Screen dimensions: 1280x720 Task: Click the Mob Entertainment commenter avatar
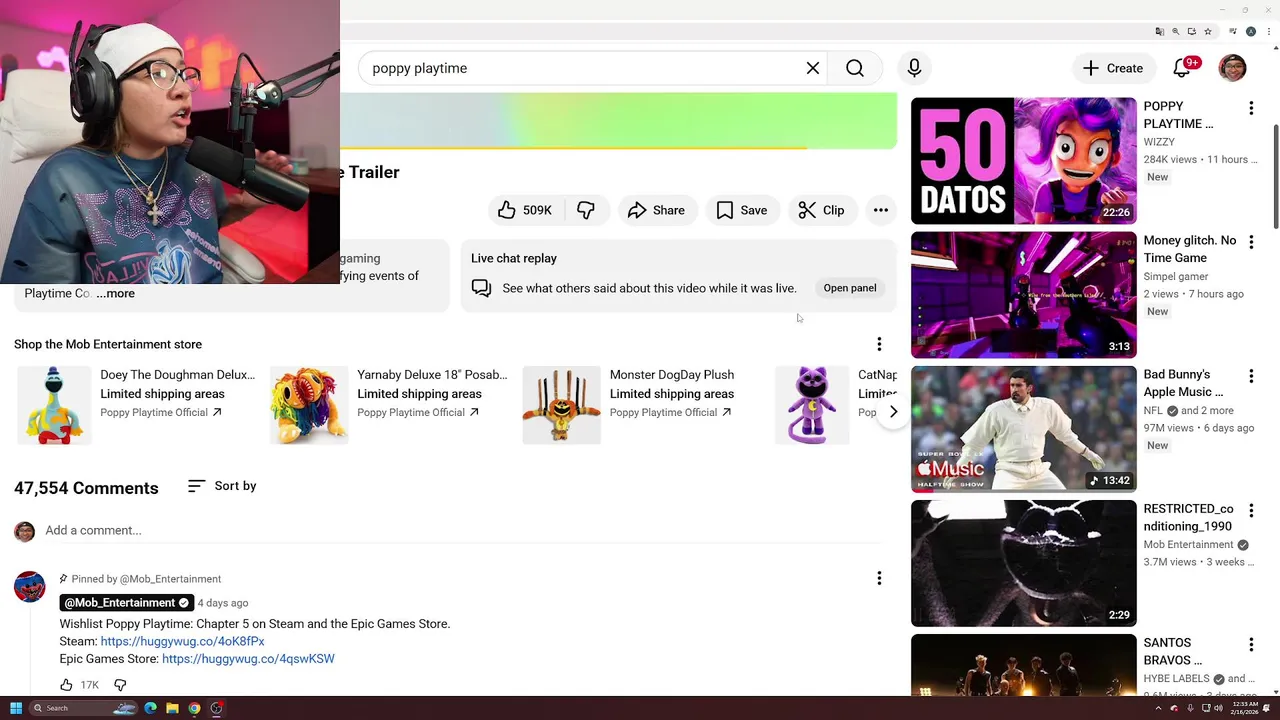30,587
